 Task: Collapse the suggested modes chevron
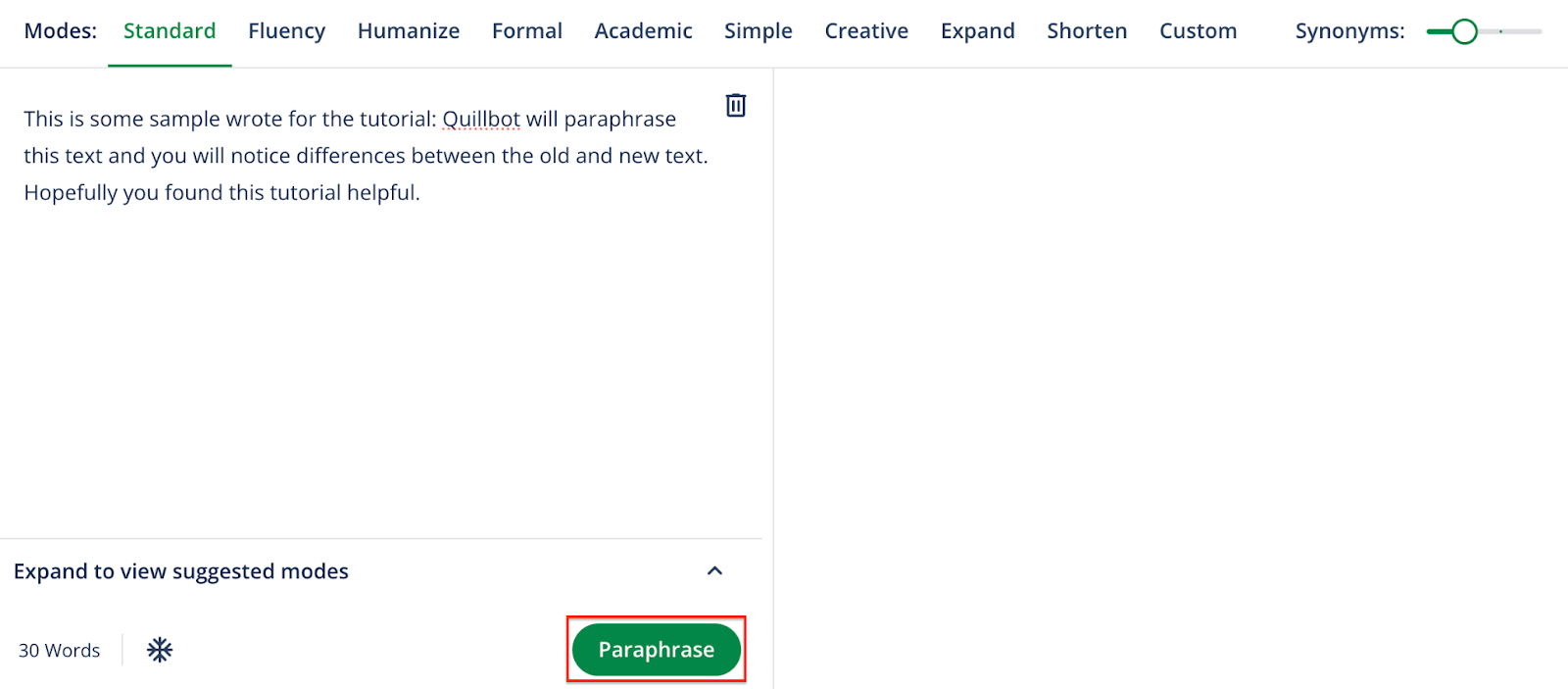[x=714, y=571]
